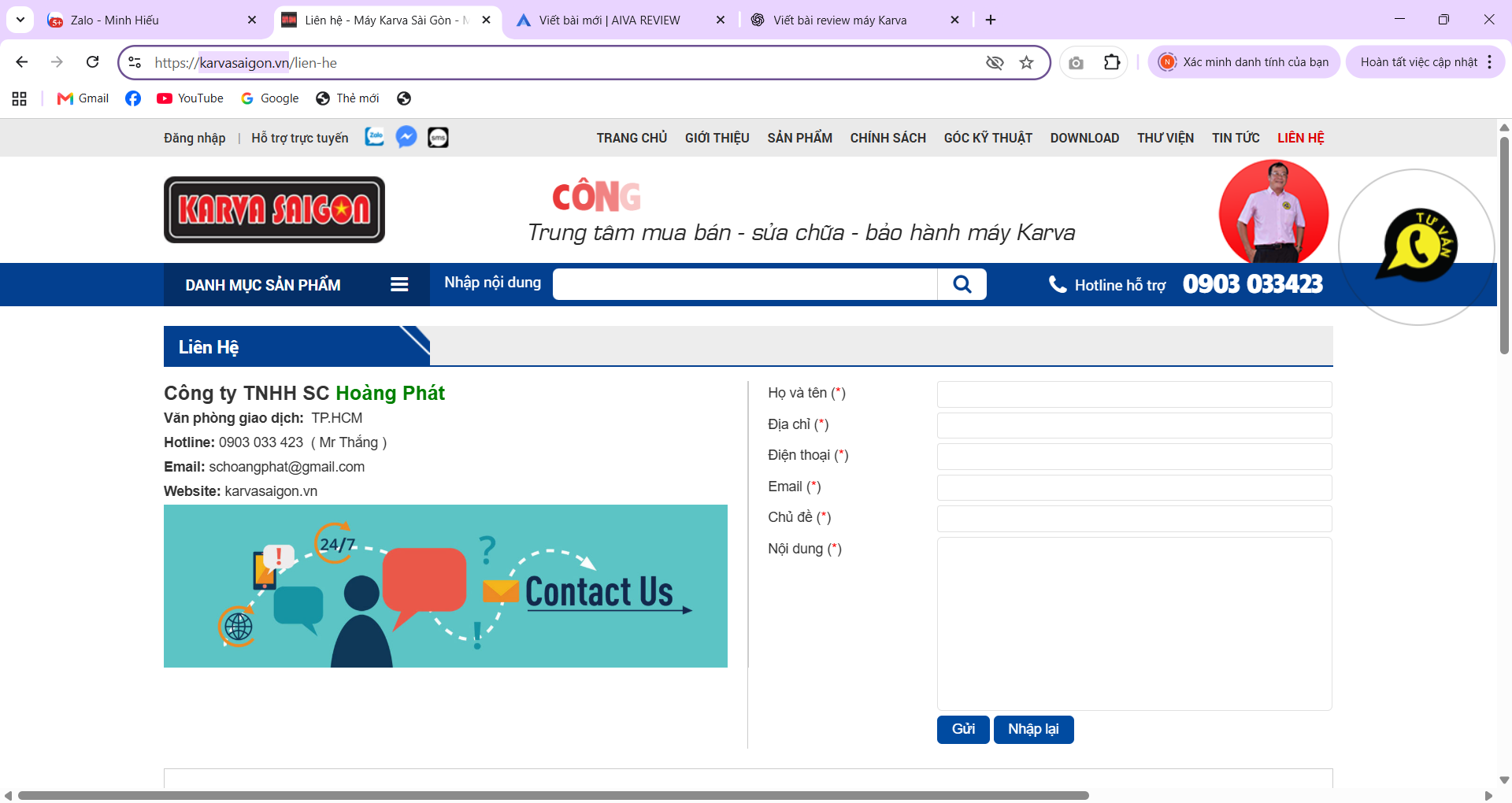The height and width of the screenshot is (803, 1512).
Task: Focus the Nội dung text area
Action: pos(1134,624)
